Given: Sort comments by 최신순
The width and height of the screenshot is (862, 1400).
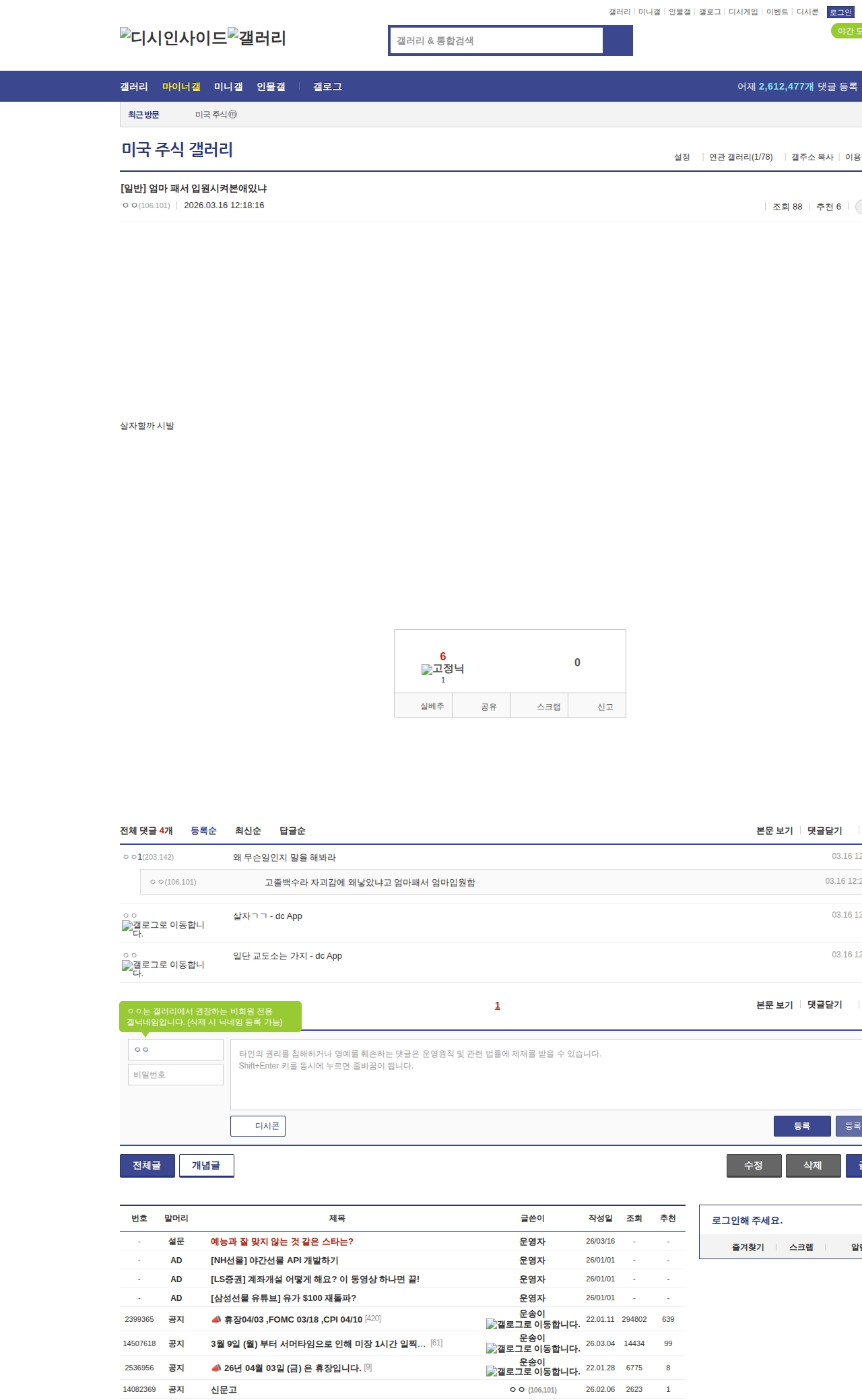Looking at the screenshot, I should (248, 830).
